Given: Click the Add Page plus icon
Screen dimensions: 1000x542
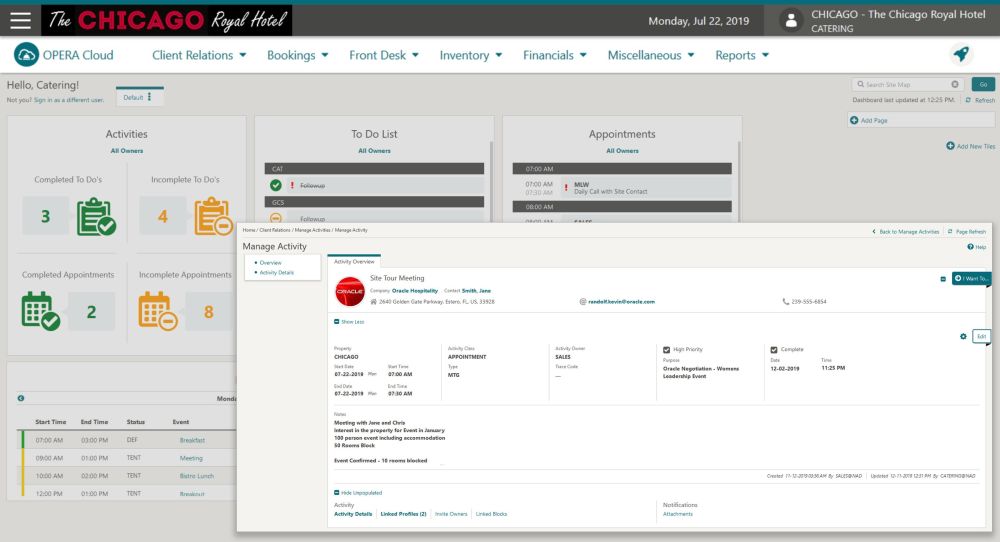Looking at the screenshot, I should 854,120.
